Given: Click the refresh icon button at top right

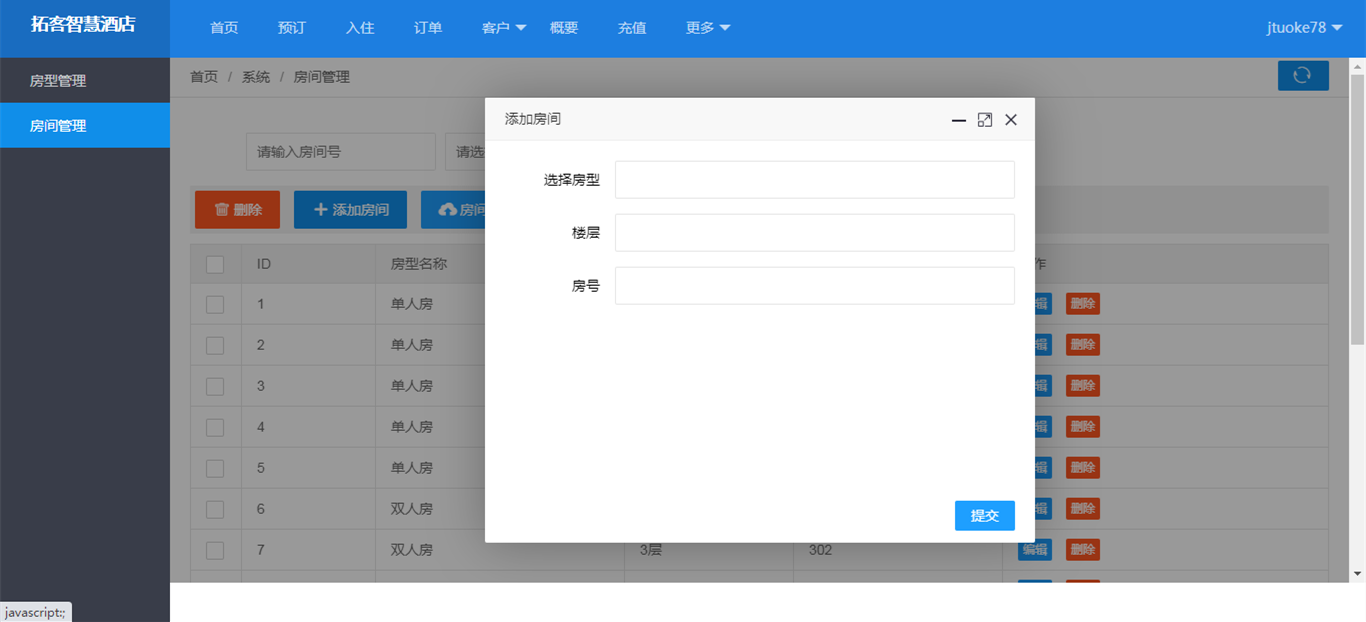Looking at the screenshot, I should coord(1303,75).
